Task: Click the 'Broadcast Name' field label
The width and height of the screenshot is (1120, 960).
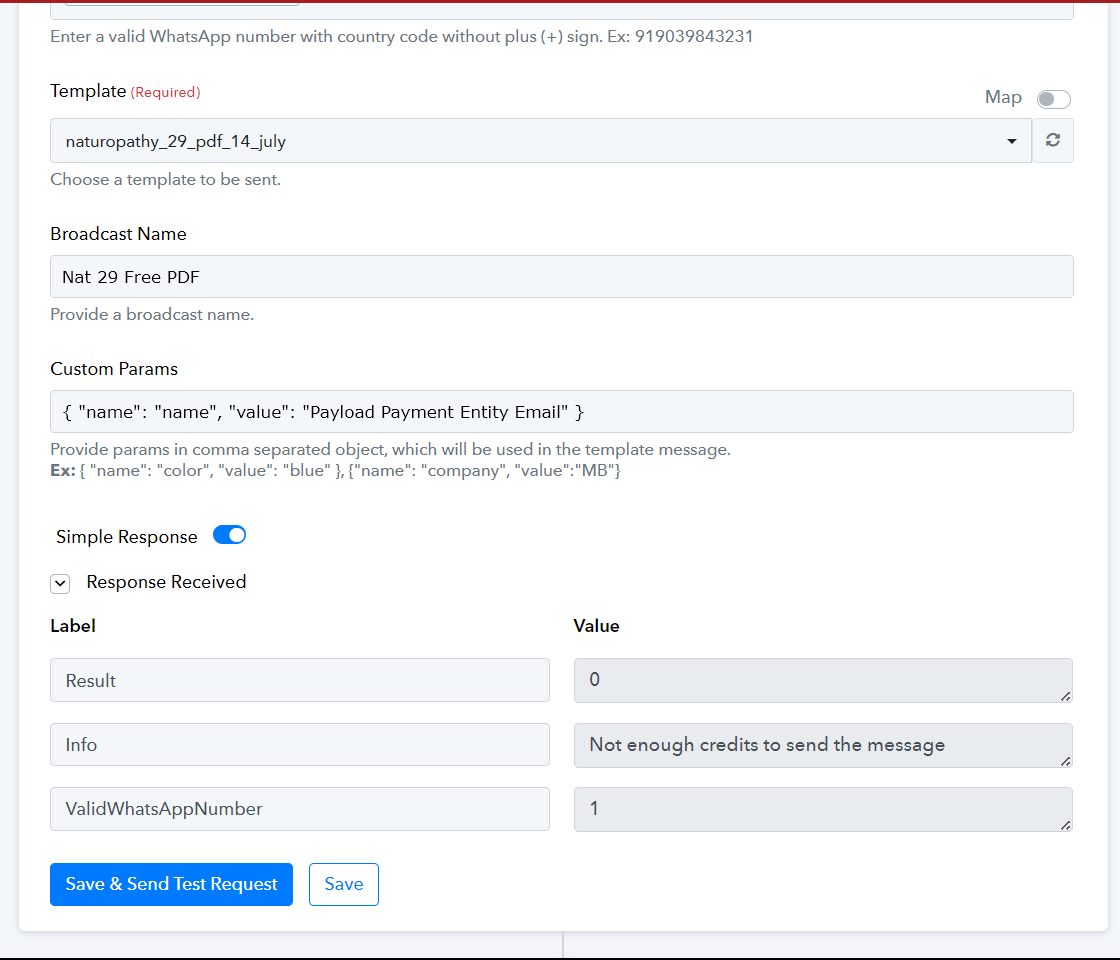Action: tap(118, 234)
